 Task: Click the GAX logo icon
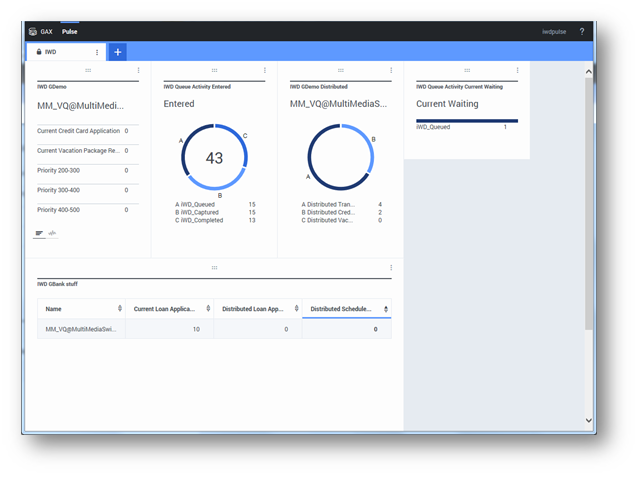[33, 32]
